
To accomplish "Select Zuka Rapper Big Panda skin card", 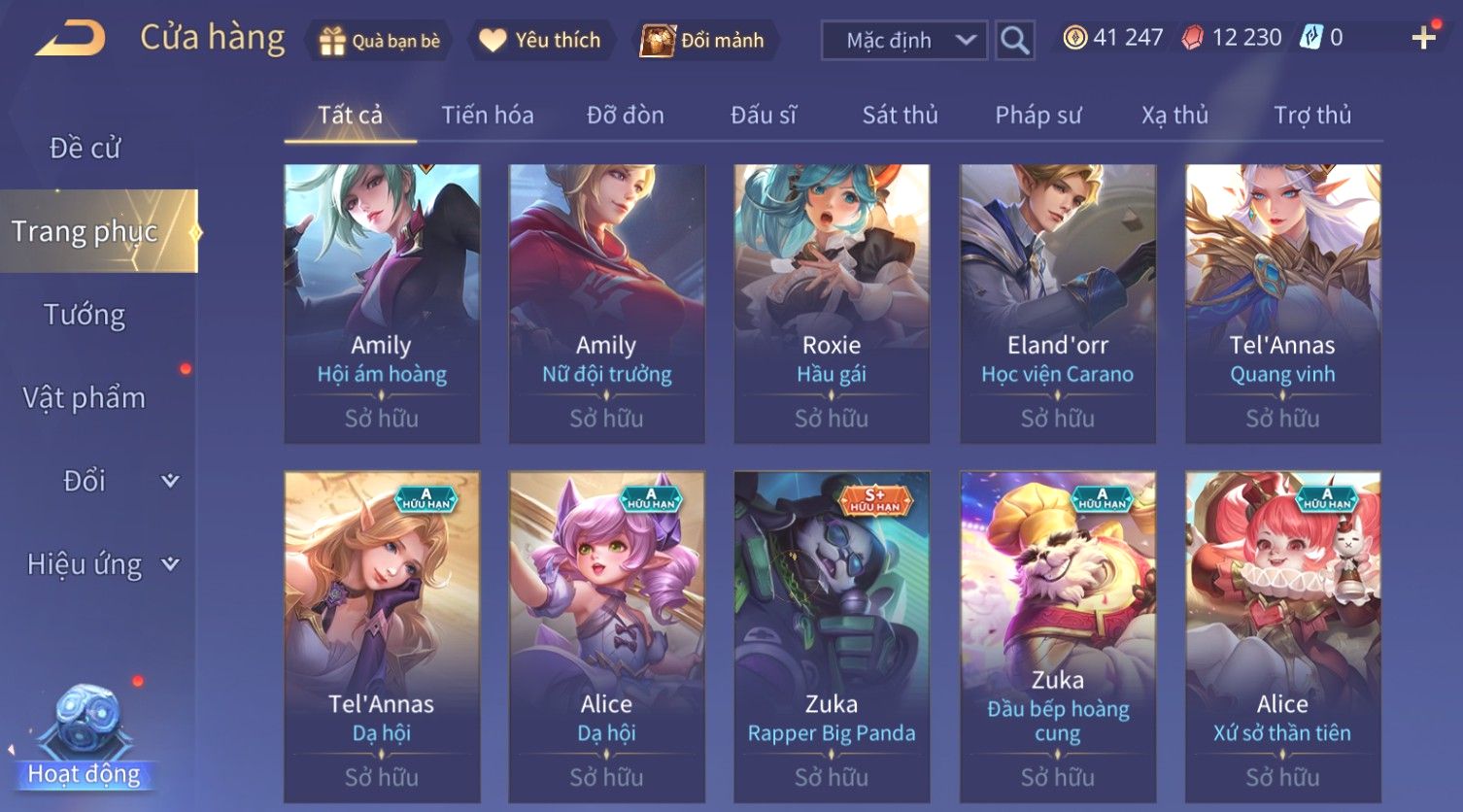I will point(832,636).
